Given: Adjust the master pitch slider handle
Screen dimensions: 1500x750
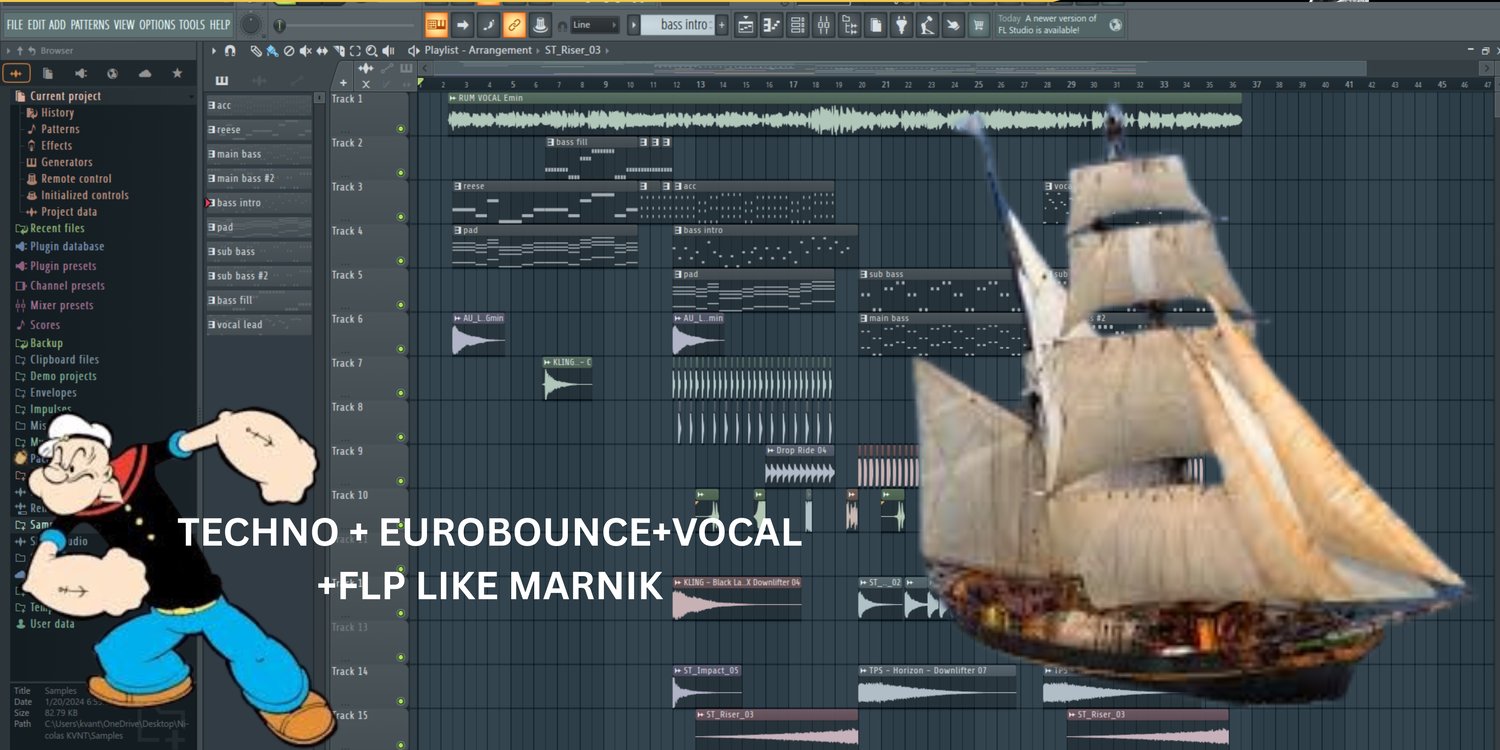Looking at the screenshot, I should pyautogui.click(x=280, y=25).
